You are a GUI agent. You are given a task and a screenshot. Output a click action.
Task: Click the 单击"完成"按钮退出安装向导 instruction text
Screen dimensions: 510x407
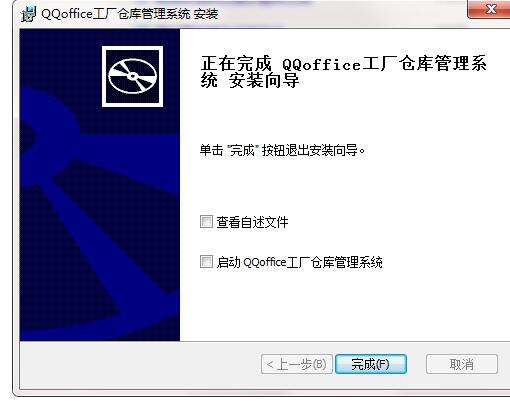click(x=283, y=150)
